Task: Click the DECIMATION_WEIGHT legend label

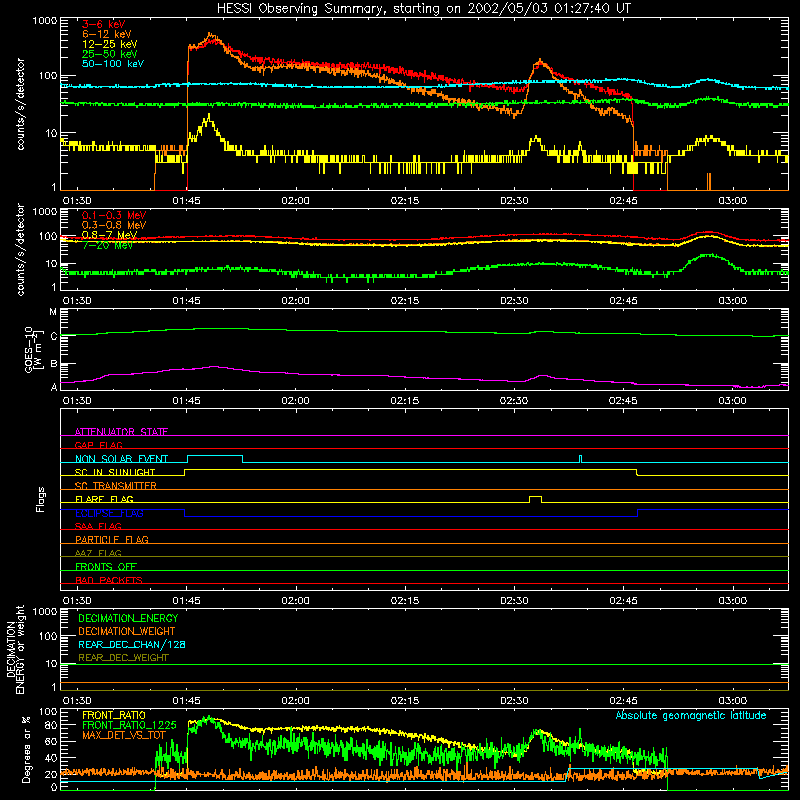Action: [127, 631]
